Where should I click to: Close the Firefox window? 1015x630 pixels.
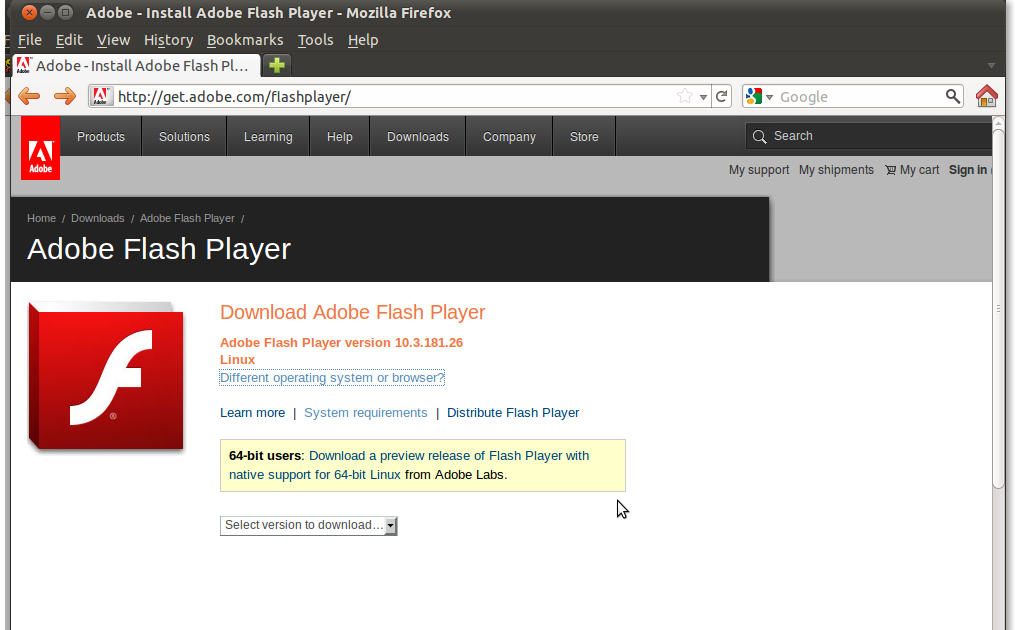[x=29, y=12]
